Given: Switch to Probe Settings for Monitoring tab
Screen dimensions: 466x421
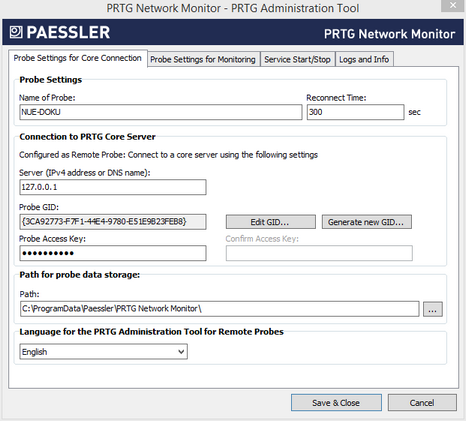Looking at the screenshot, I should (203, 59).
